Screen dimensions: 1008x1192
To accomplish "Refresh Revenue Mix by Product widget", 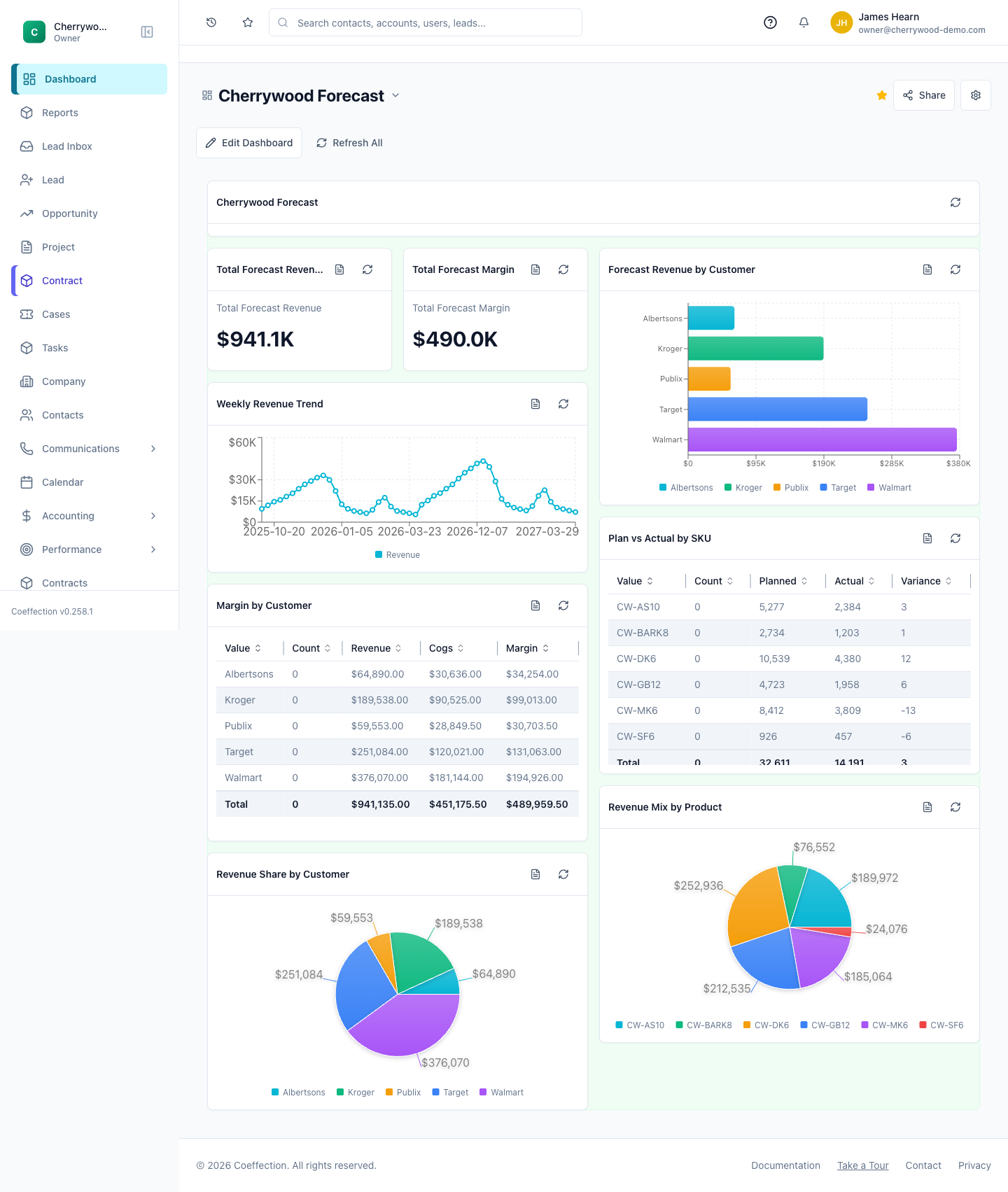I will pos(955,807).
